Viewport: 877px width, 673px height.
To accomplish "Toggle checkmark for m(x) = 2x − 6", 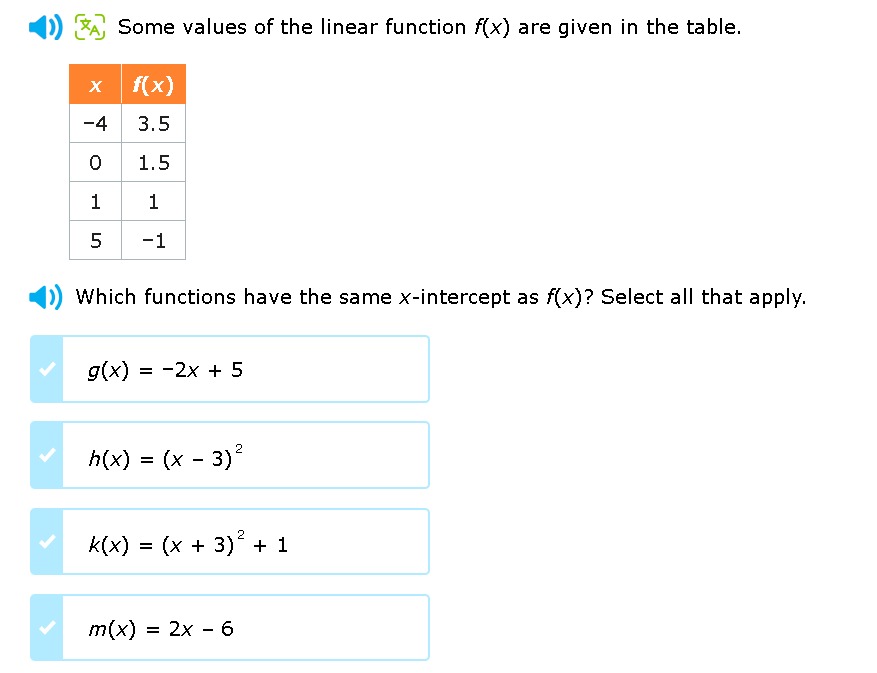I will coord(47,628).
